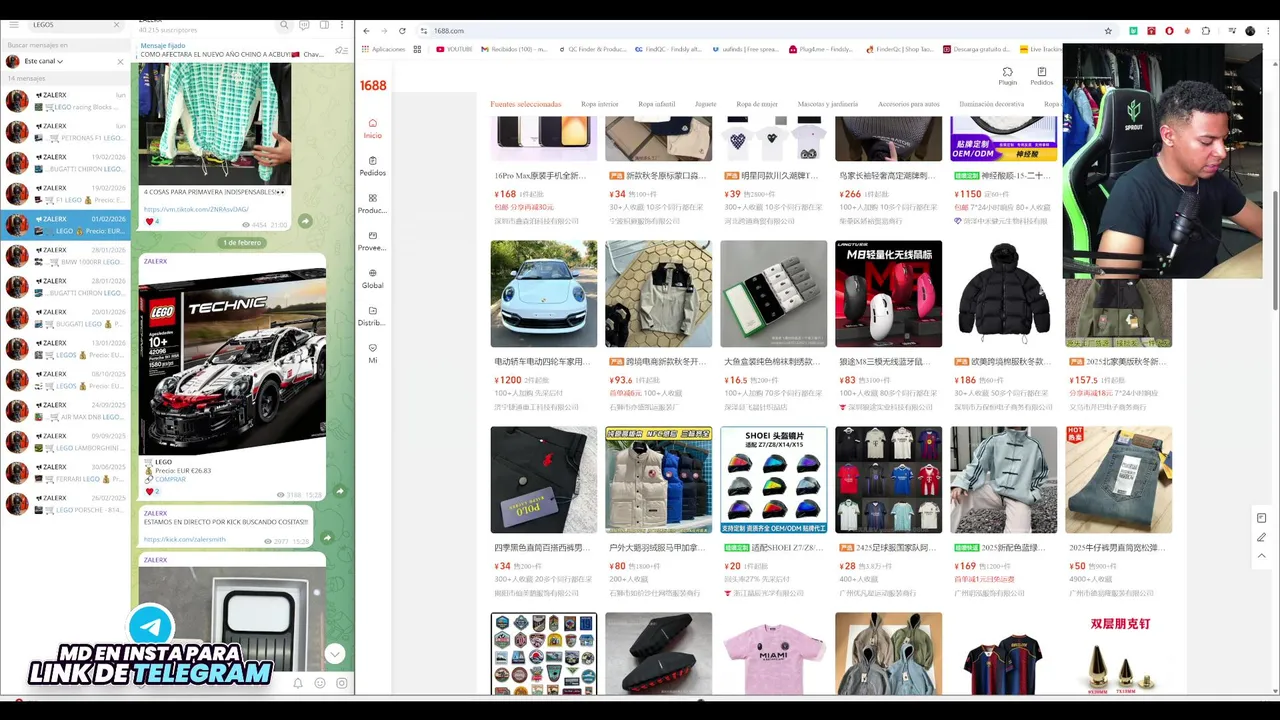Open the channel three-dot options menu
The height and width of the screenshot is (720, 1280).
[x=342, y=25]
